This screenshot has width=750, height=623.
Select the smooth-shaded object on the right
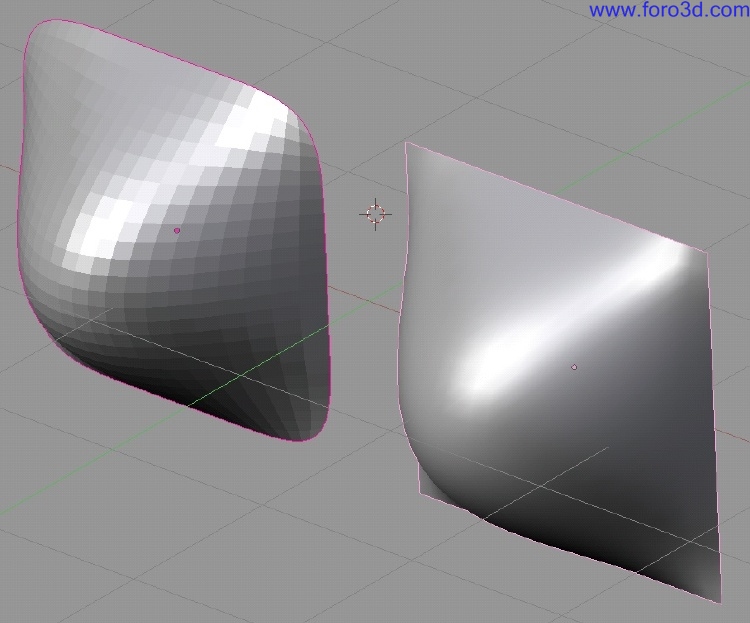click(560, 373)
